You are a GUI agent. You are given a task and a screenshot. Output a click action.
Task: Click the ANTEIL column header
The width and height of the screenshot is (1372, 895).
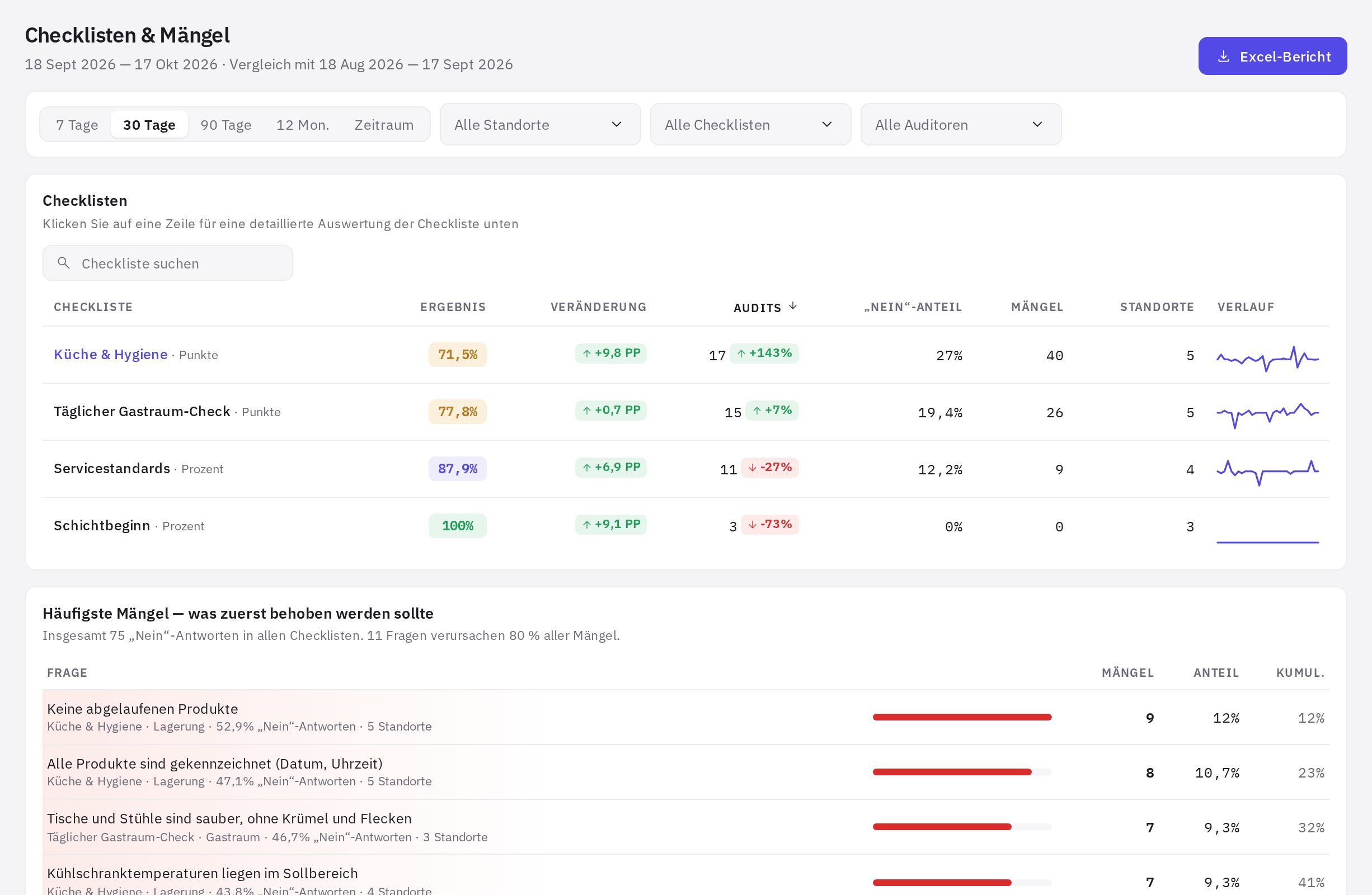[1216, 672]
